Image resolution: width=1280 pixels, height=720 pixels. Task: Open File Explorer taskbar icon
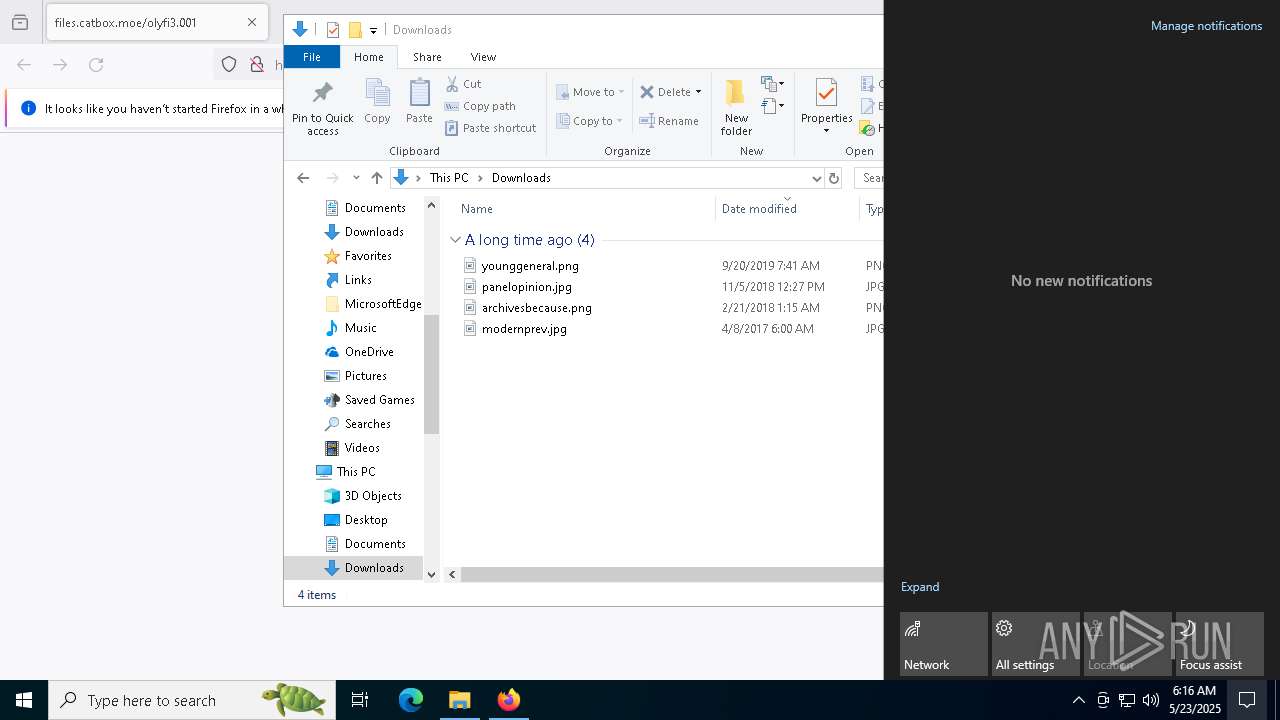click(x=460, y=700)
